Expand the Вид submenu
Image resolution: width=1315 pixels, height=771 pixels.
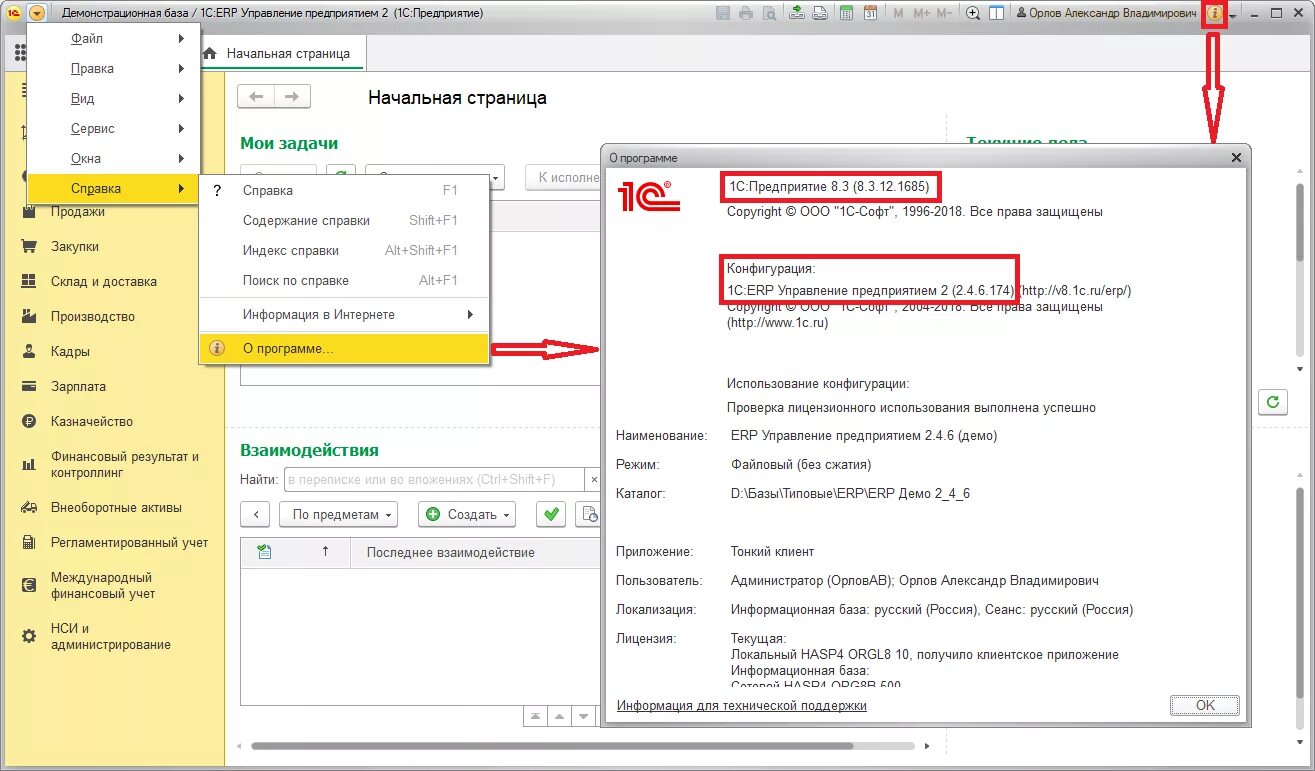pos(114,99)
